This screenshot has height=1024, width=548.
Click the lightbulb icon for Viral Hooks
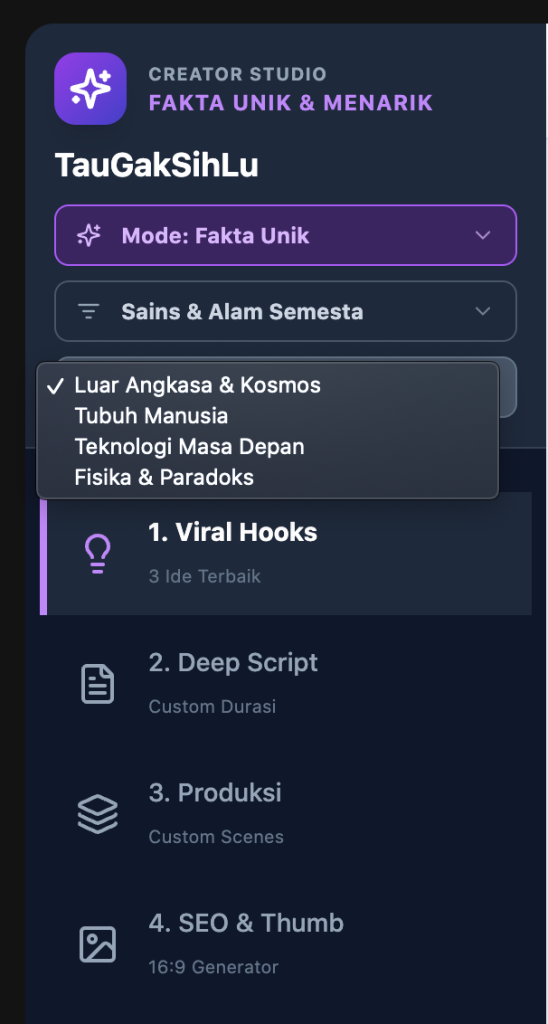[97, 554]
